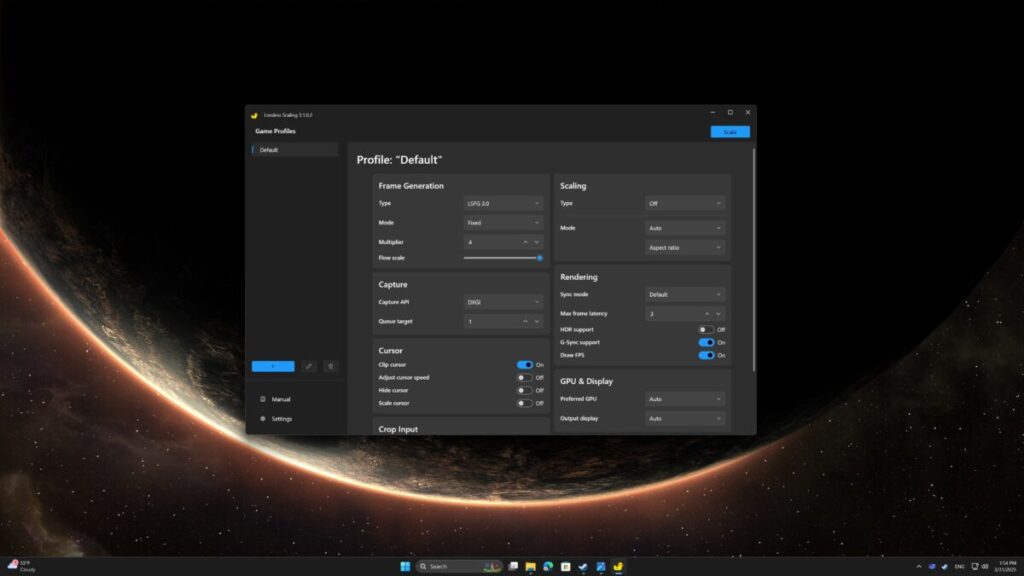This screenshot has height=576, width=1024.
Task: Add a new game profile with the blue plus button
Action: pyautogui.click(x=273, y=366)
